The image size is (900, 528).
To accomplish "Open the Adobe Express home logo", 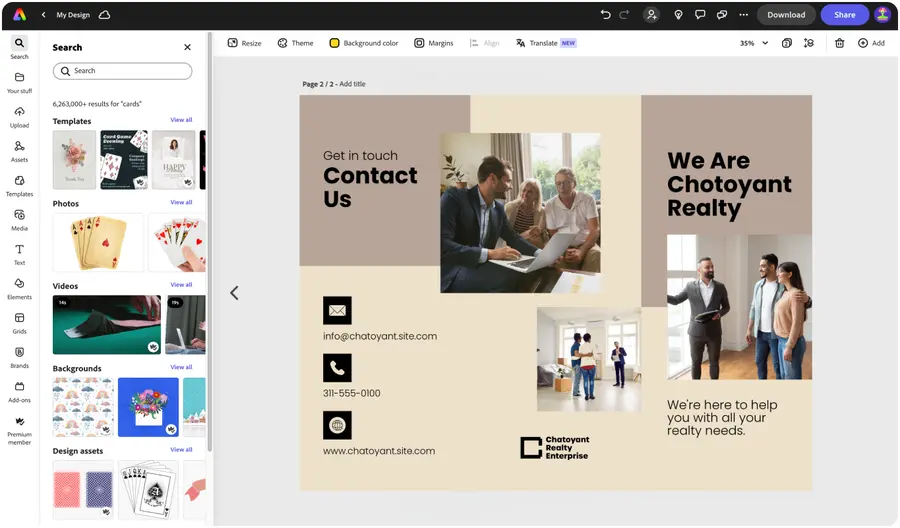I will (x=20, y=15).
